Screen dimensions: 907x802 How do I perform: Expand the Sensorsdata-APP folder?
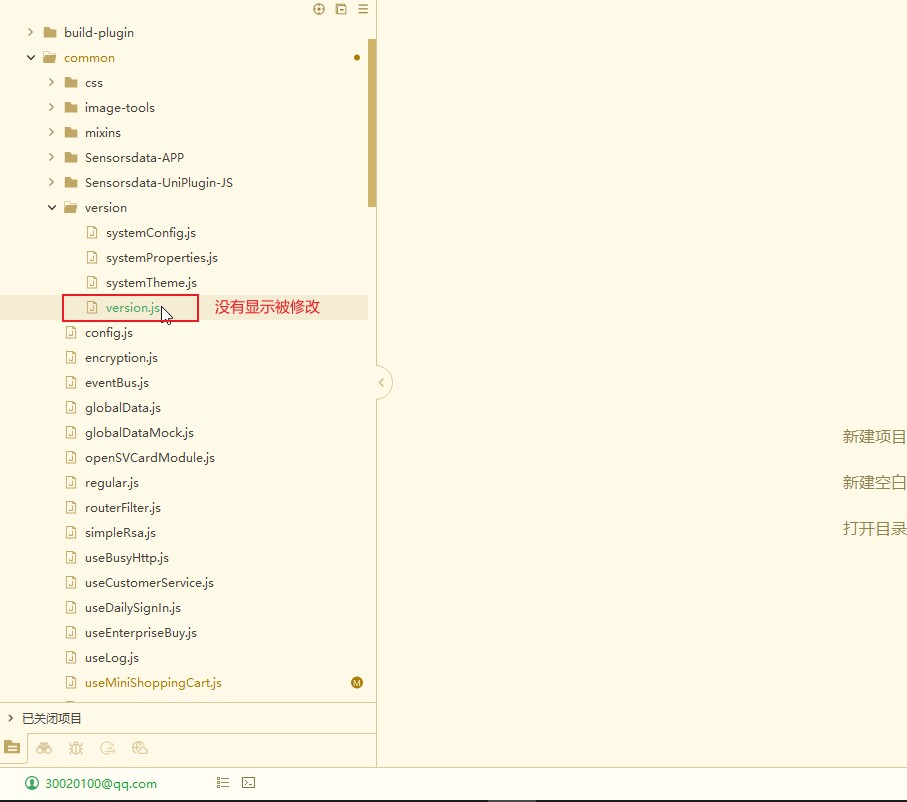pyautogui.click(x=52, y=158)
